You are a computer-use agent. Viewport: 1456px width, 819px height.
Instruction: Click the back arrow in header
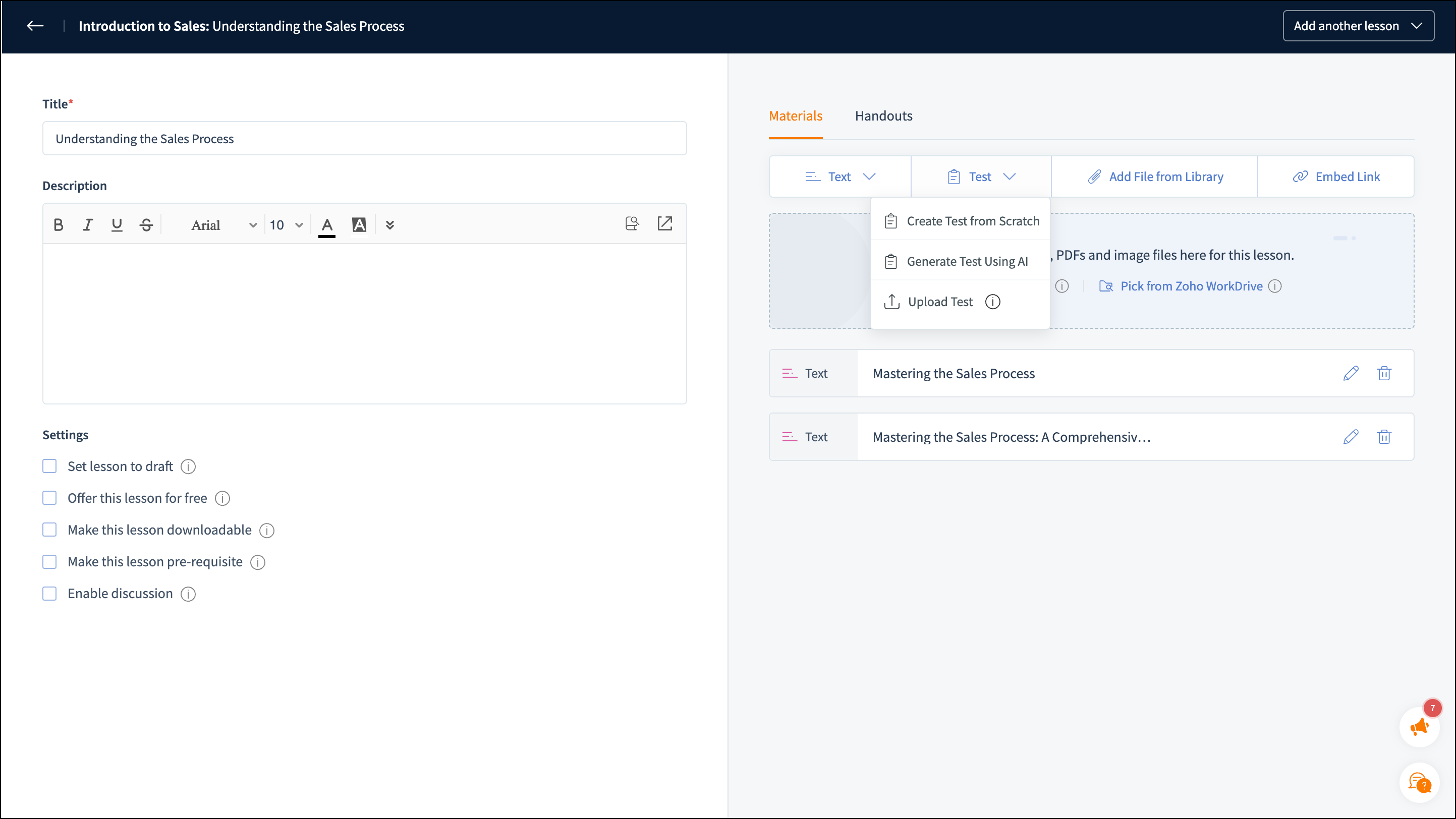point(35,26)
